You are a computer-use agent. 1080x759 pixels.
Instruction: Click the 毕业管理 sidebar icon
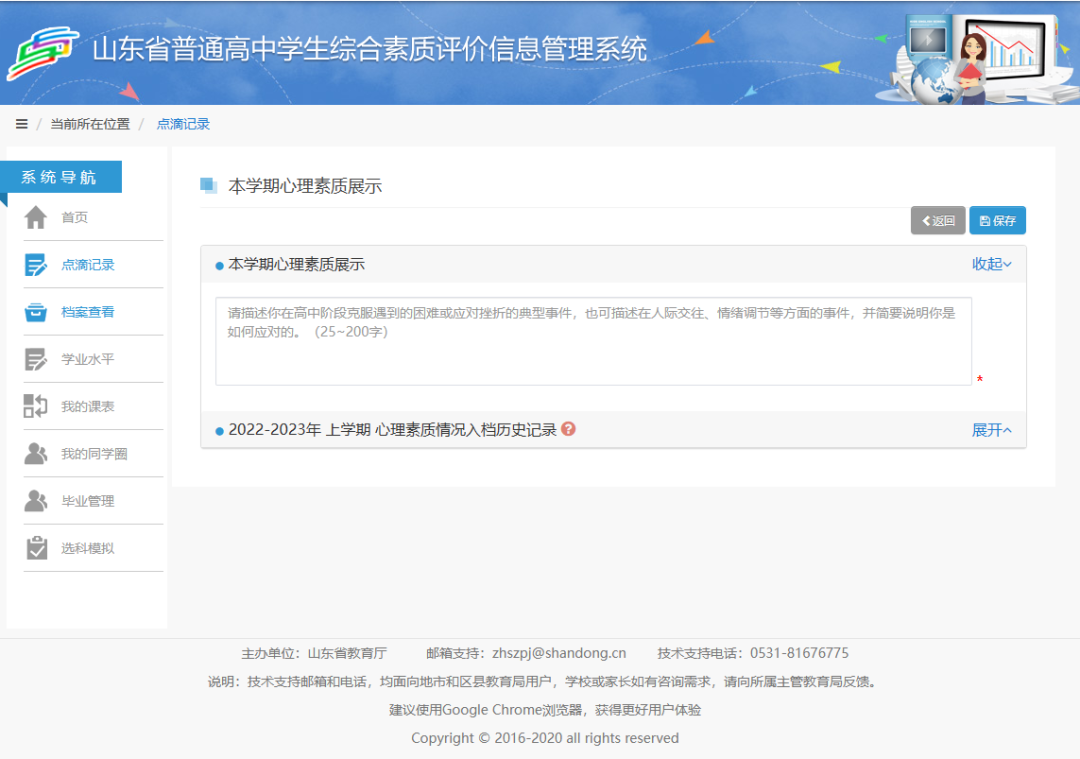(x=36, y=500)
